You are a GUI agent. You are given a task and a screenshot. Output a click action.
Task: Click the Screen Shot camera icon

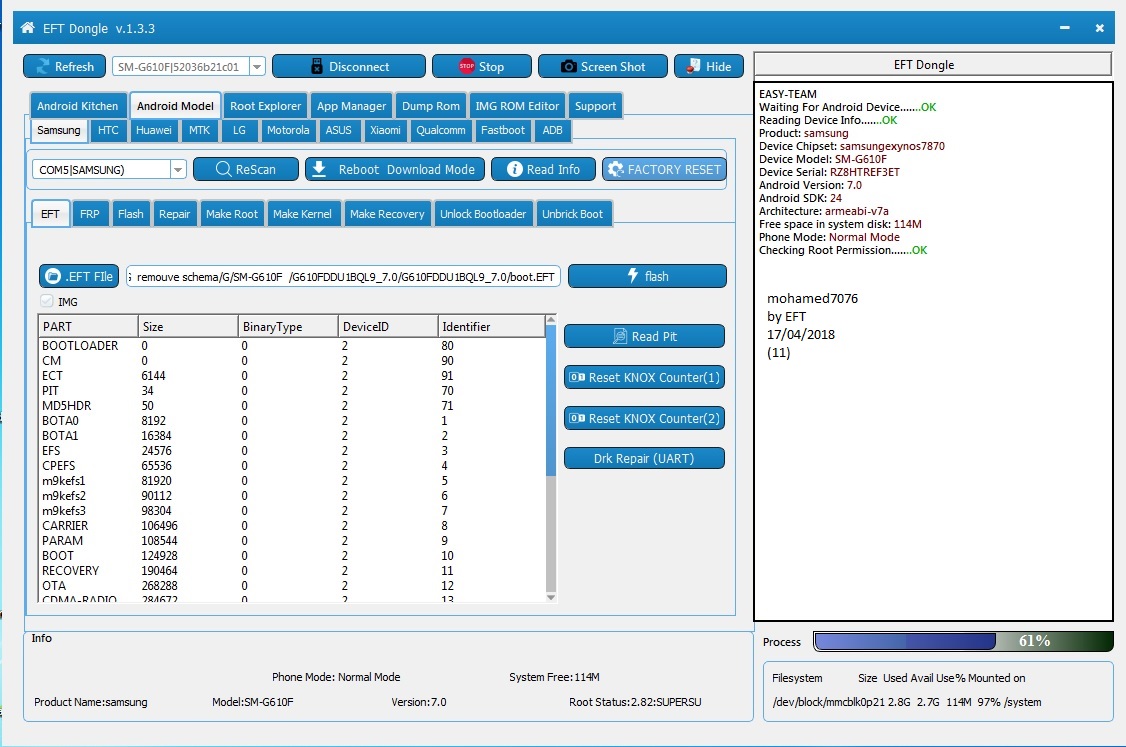tap(568, 66)
